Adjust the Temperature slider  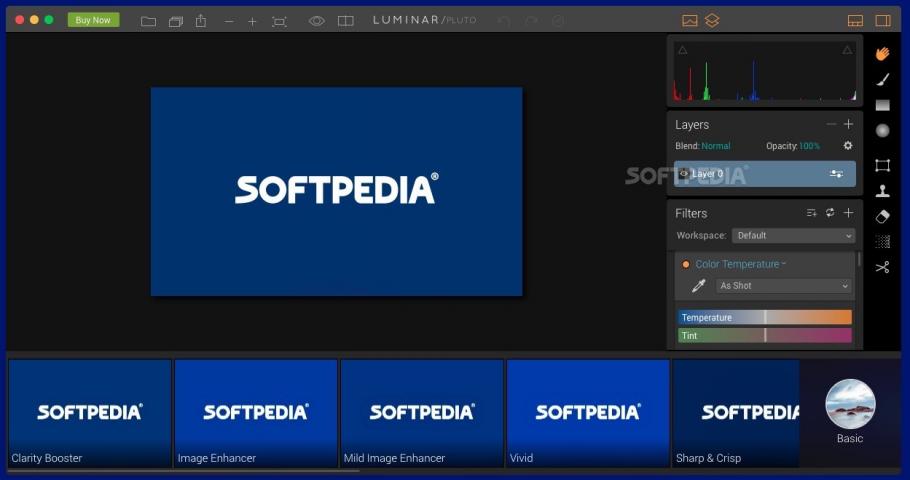coord(765,317)
